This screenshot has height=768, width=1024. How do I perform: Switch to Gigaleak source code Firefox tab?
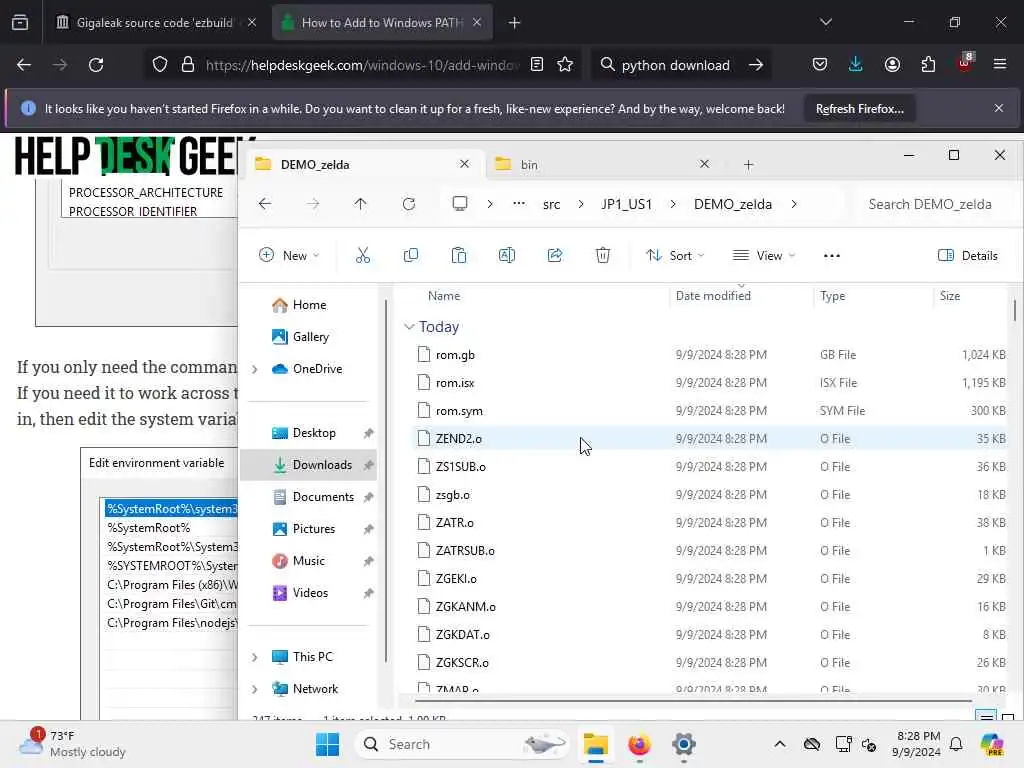point(155,23)
